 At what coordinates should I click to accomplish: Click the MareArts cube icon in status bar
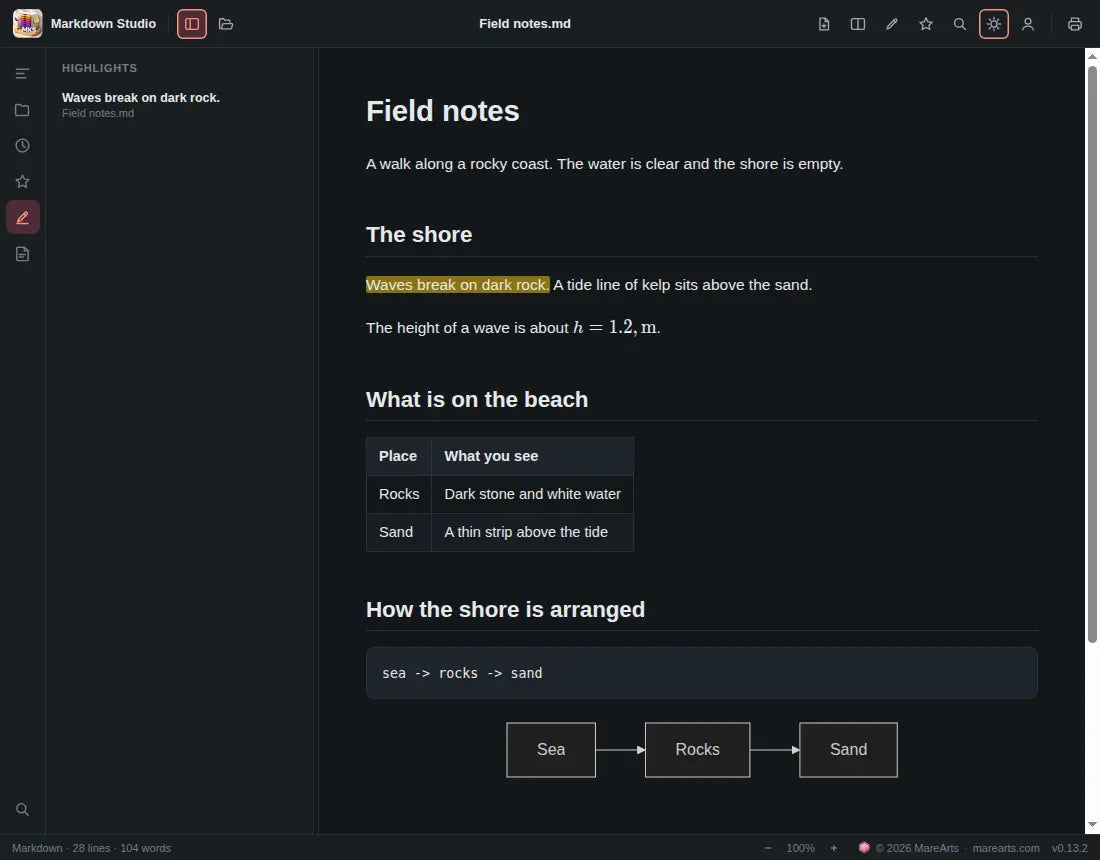tap(864, 847)
